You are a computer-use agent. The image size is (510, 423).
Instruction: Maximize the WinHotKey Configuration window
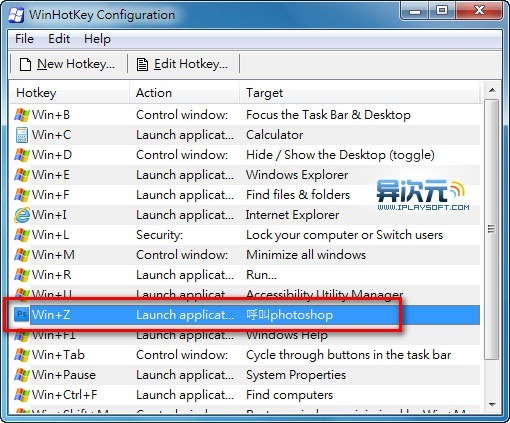pos(442,10)
